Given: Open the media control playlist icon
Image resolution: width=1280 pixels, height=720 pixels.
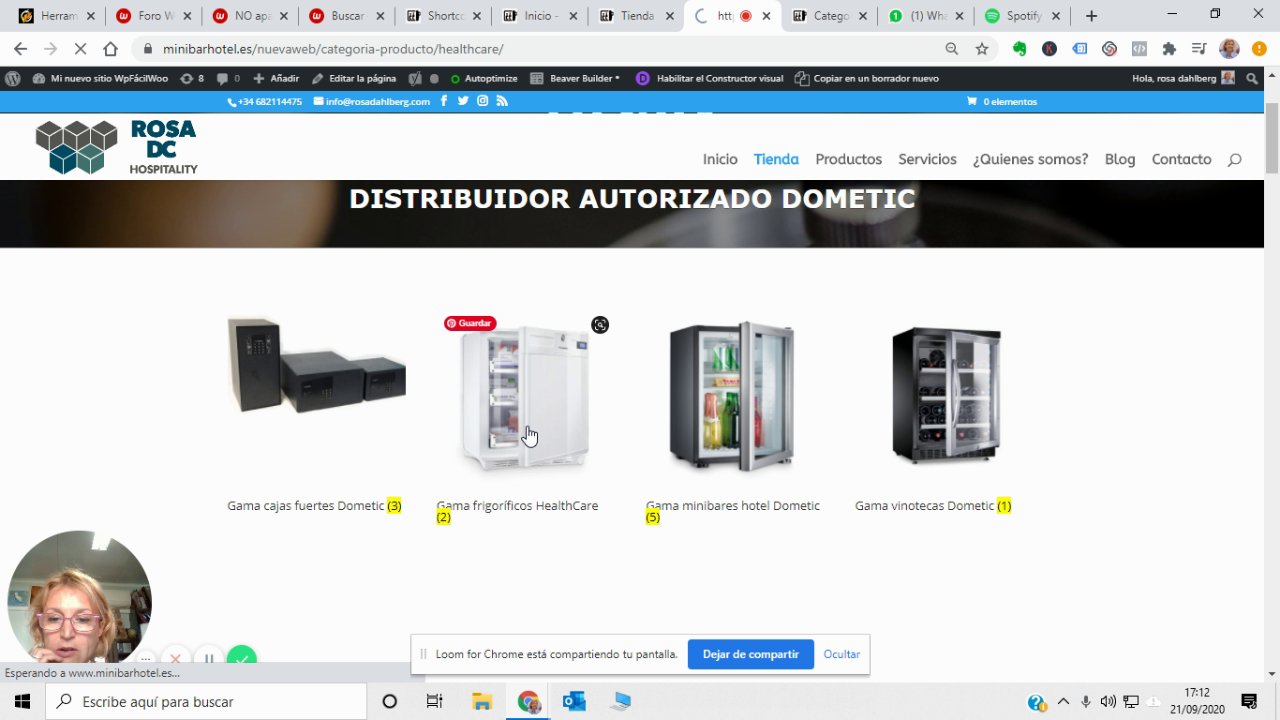Looking at the screenshot, I should tap(1200, 49).
